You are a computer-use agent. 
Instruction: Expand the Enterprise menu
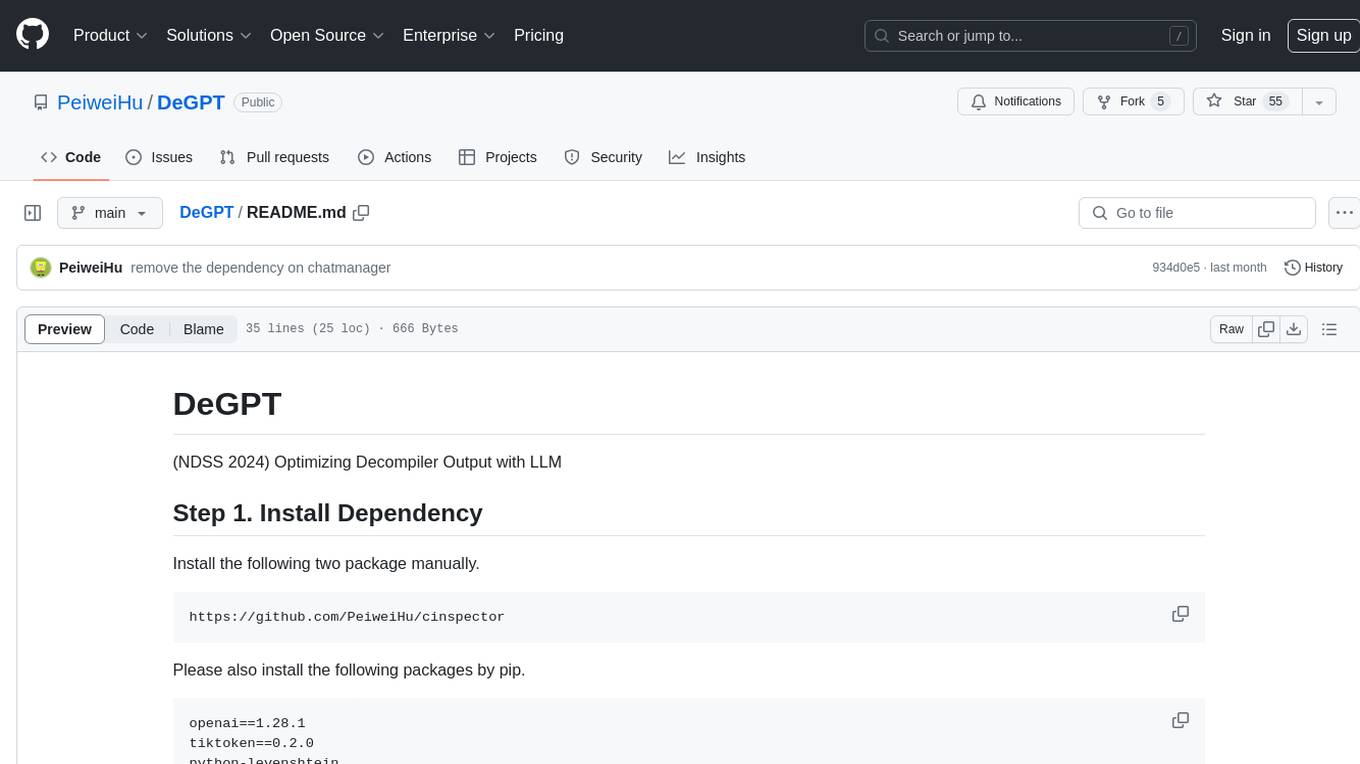449,35
